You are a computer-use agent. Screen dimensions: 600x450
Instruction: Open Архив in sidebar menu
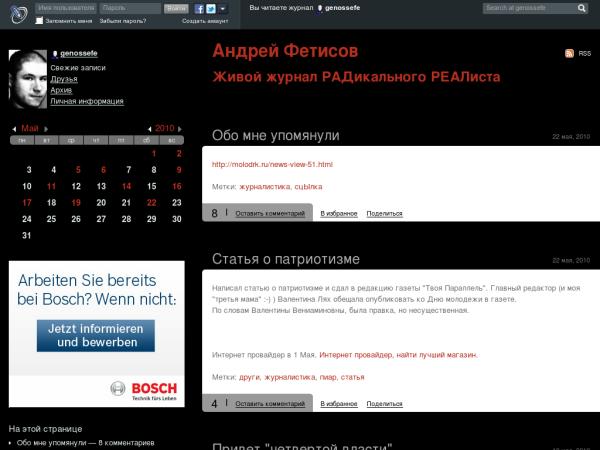click(x=61, y=90)
